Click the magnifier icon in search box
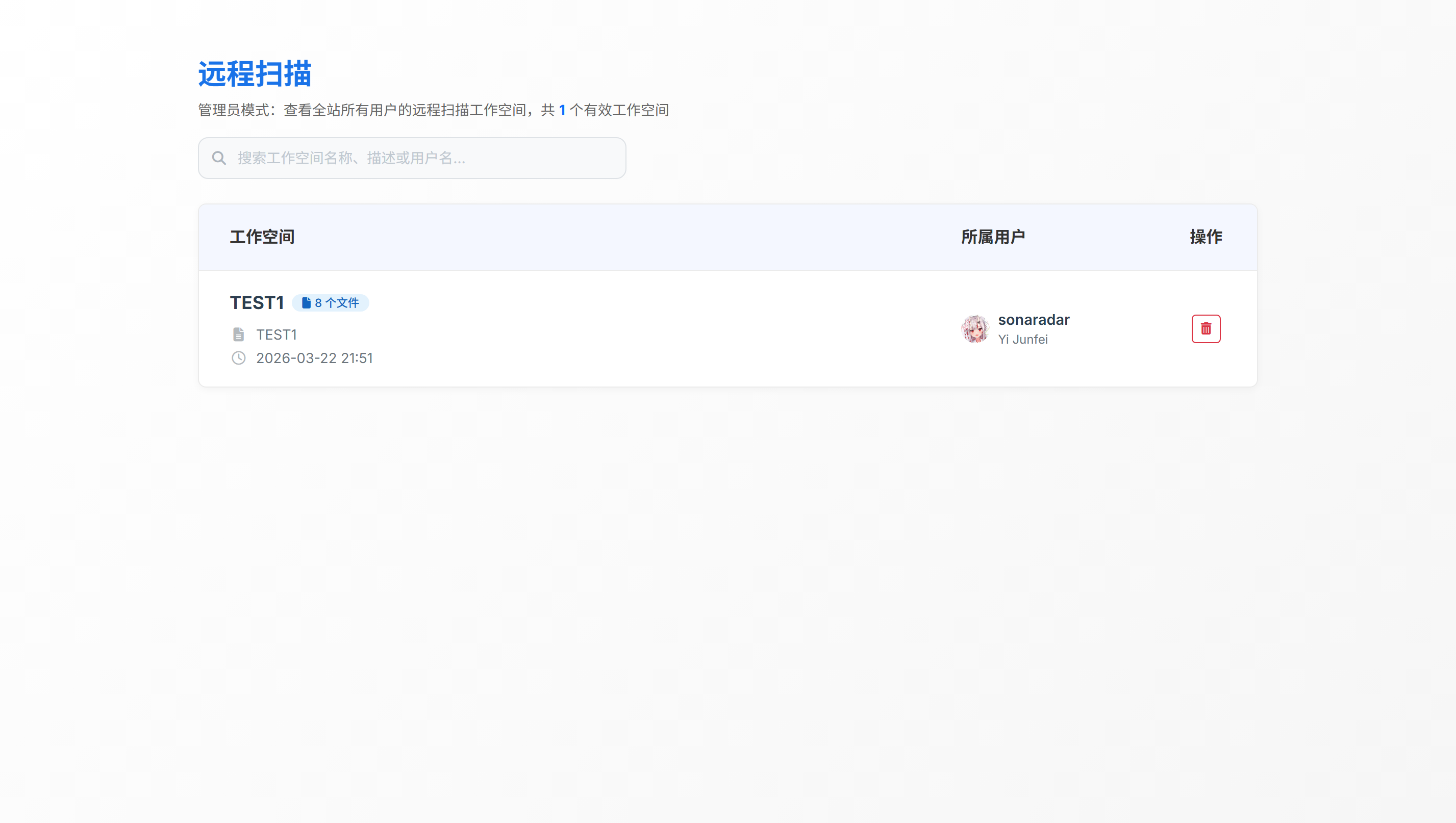 click(x=219, y=158)
